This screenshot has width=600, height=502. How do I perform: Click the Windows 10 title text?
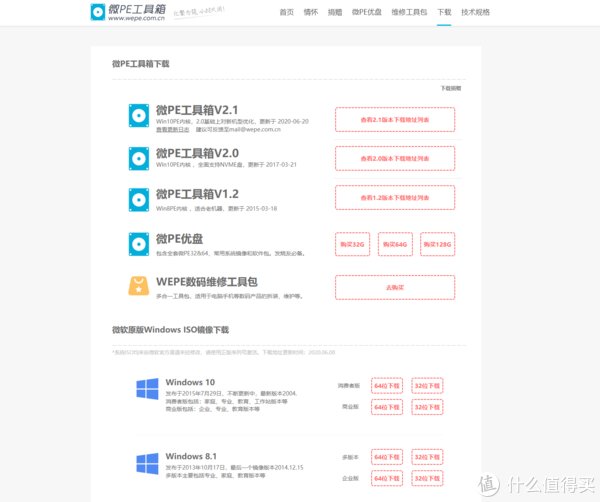tap(190, 382)
